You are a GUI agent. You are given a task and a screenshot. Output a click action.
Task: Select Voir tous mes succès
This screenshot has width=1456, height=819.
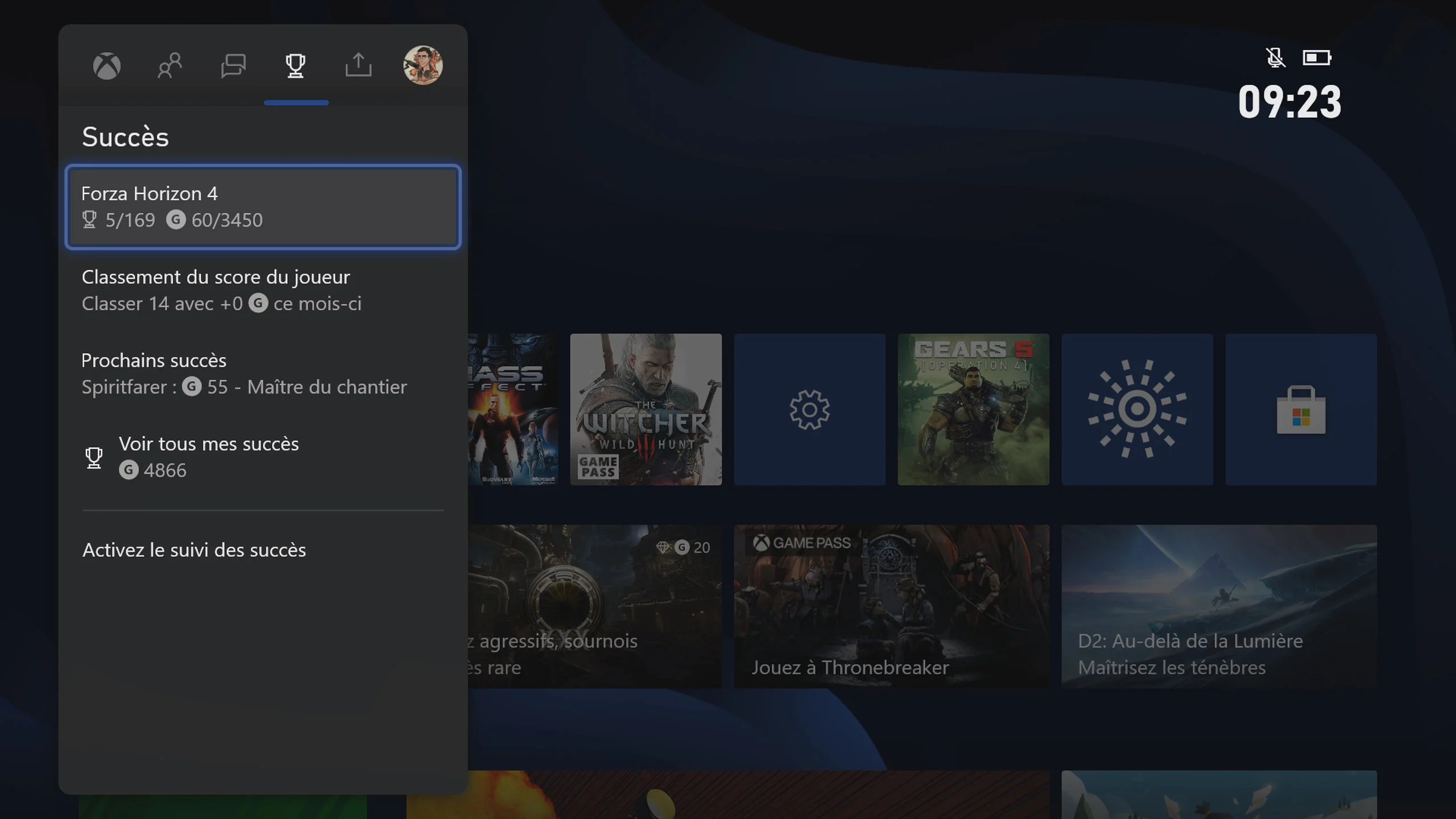[x=263, y=457]
